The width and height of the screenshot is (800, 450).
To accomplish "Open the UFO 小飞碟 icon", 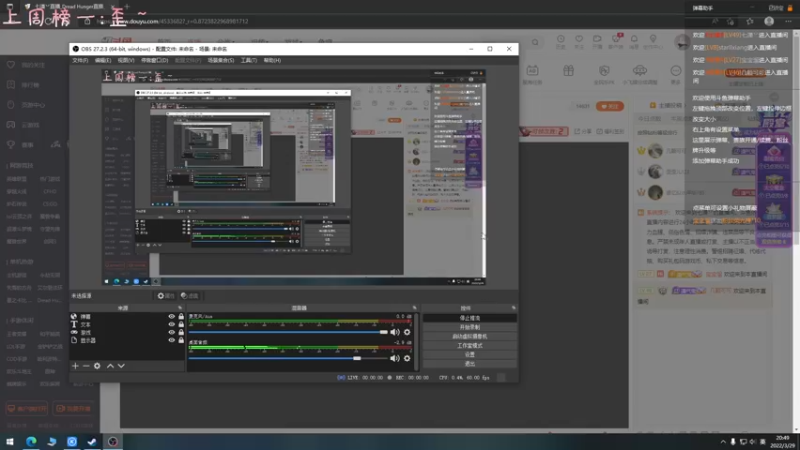I will 640,70.
